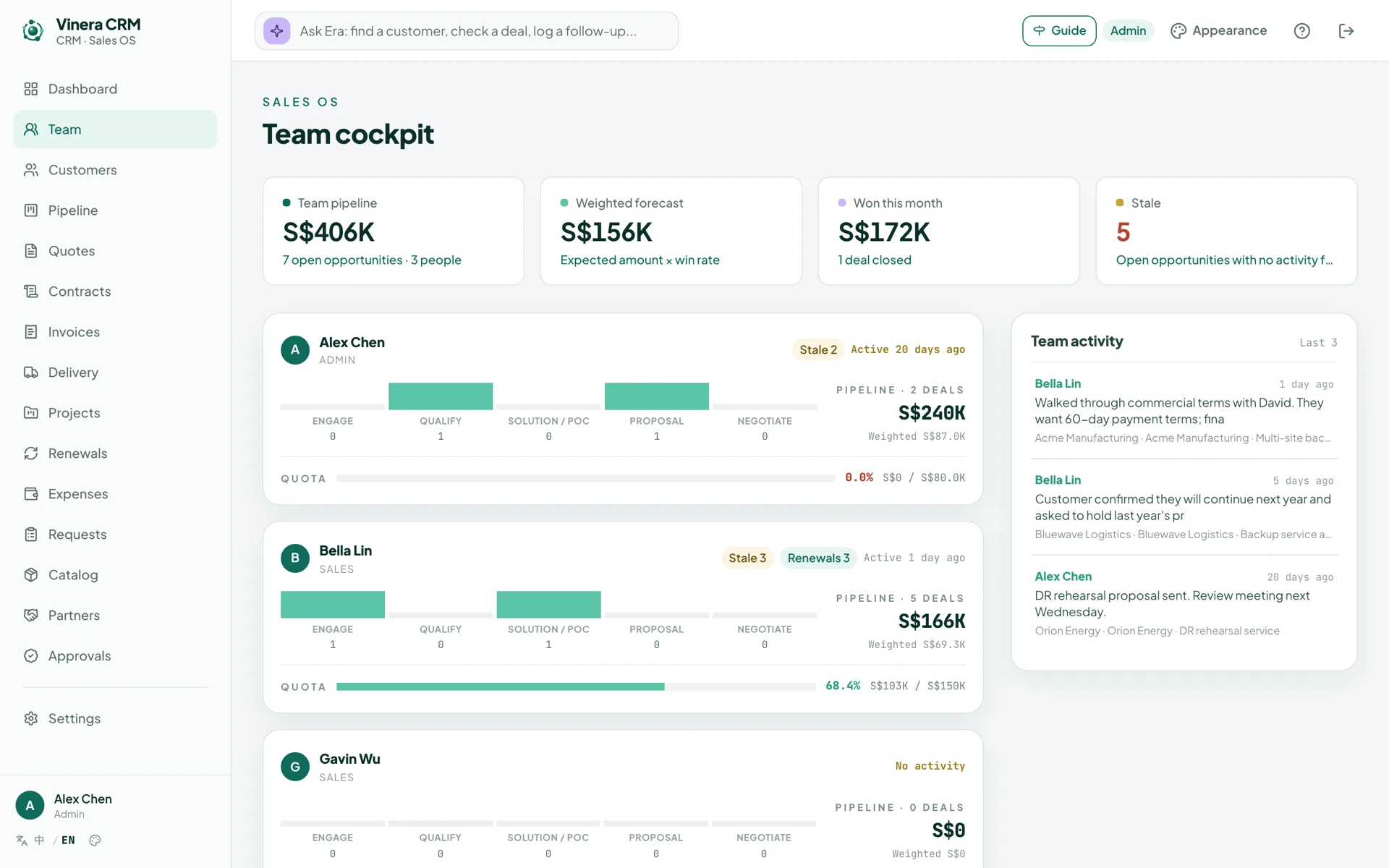Click the Customers people icon
Viewport: 1389px width, 868px height.
pyautogui.click(x=30, y=170)
